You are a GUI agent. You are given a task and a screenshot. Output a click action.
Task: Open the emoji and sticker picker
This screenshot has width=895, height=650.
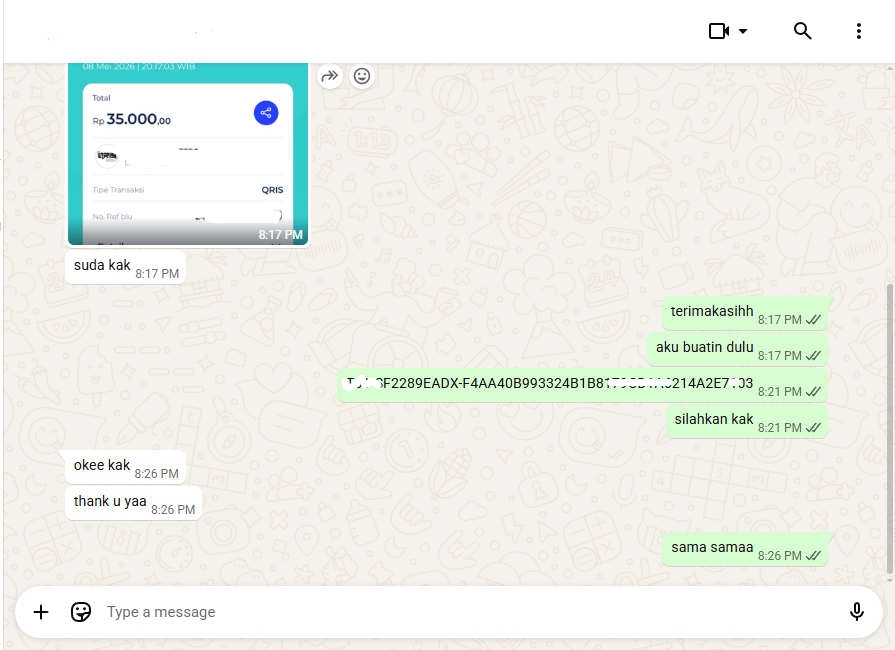coord(80,612)
